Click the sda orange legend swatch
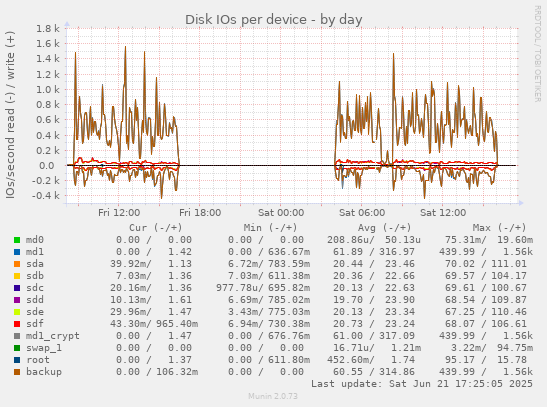This screenshot has height=407, width=547. click(17, 264)
